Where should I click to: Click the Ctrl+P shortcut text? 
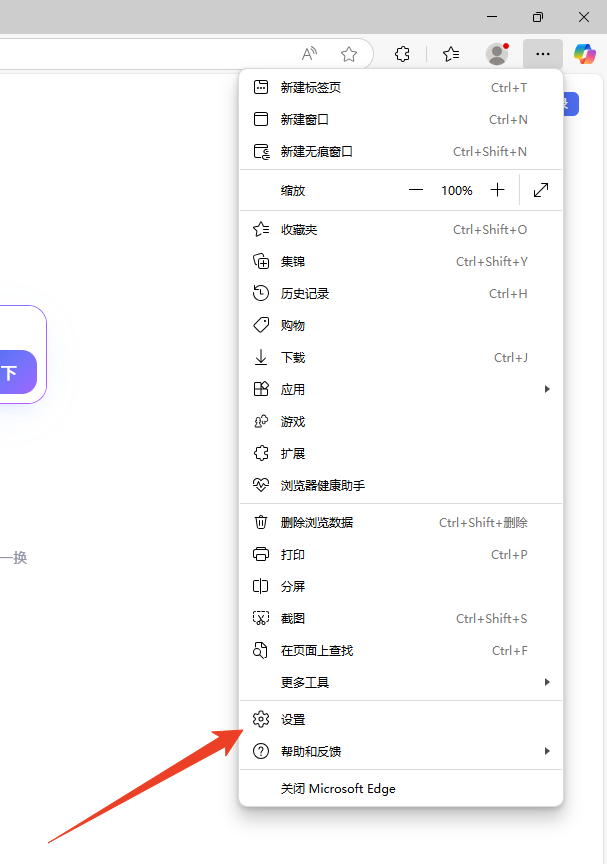click(509, 555)
